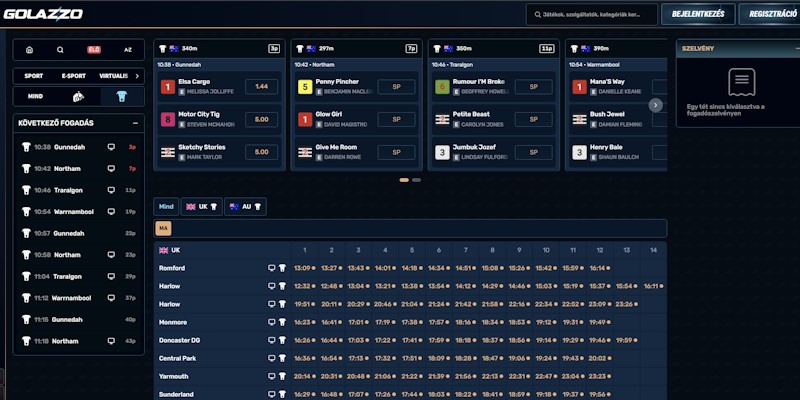Image resolution: width=800 pixels, height=400 pixels.
Task: Click number 6 badge for Rumour I'M Broke
Action: point(442,87)
